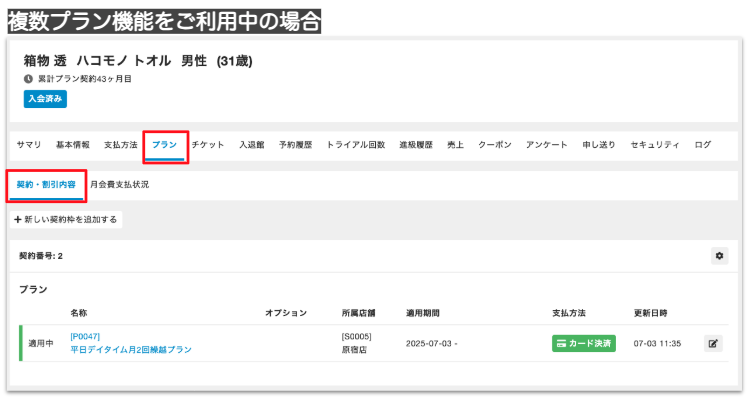751x400 pixels.
Task: Open the サマリ tab
Action: click(x=29, y=145)
